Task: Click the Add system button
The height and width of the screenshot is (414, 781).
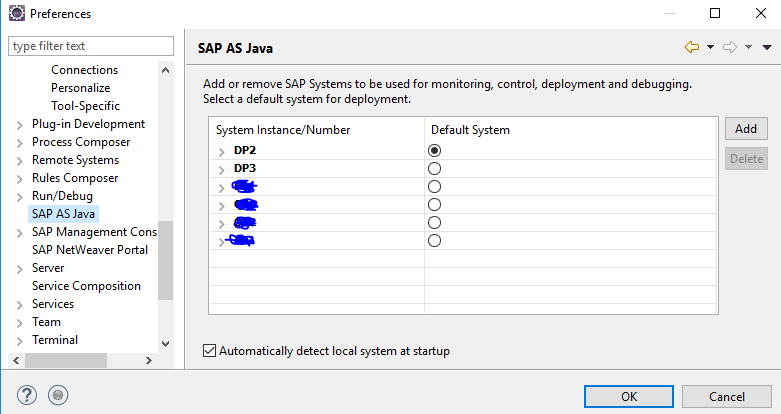Action: click(746, 129)
